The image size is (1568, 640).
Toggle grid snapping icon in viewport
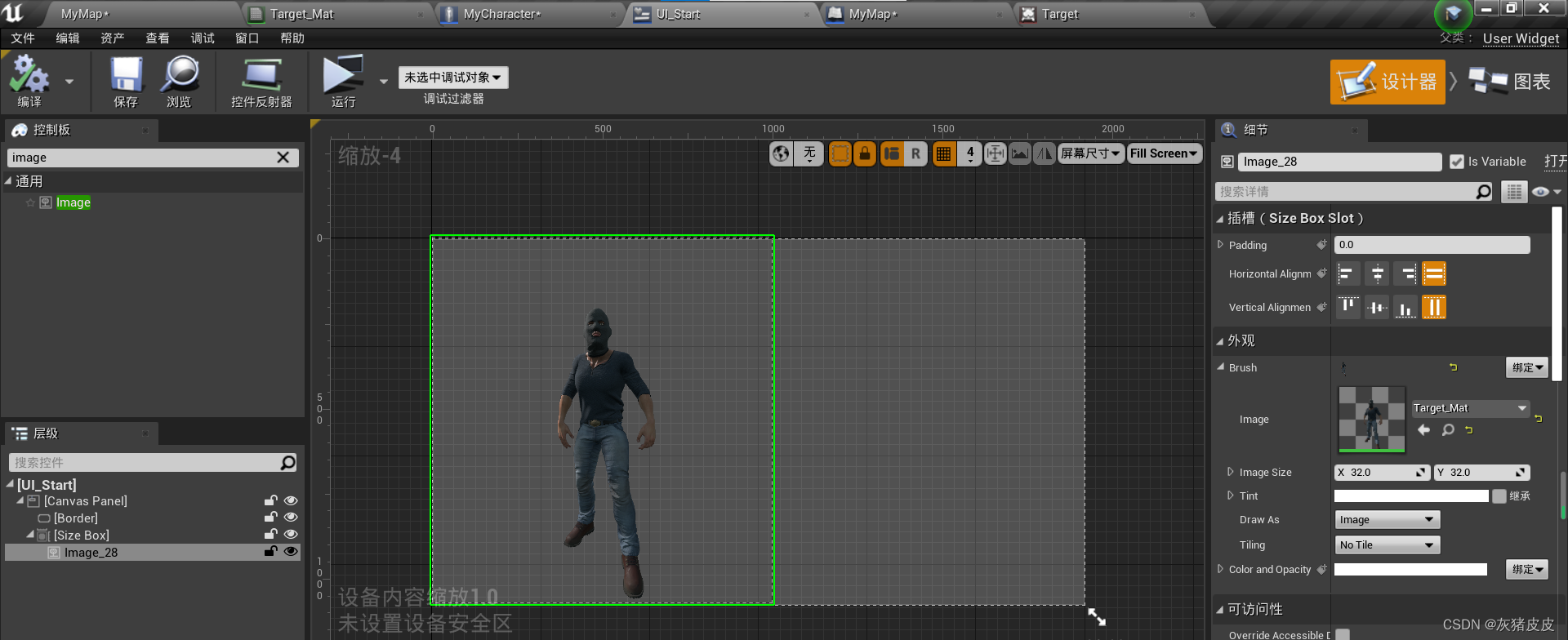coord(943,153)
